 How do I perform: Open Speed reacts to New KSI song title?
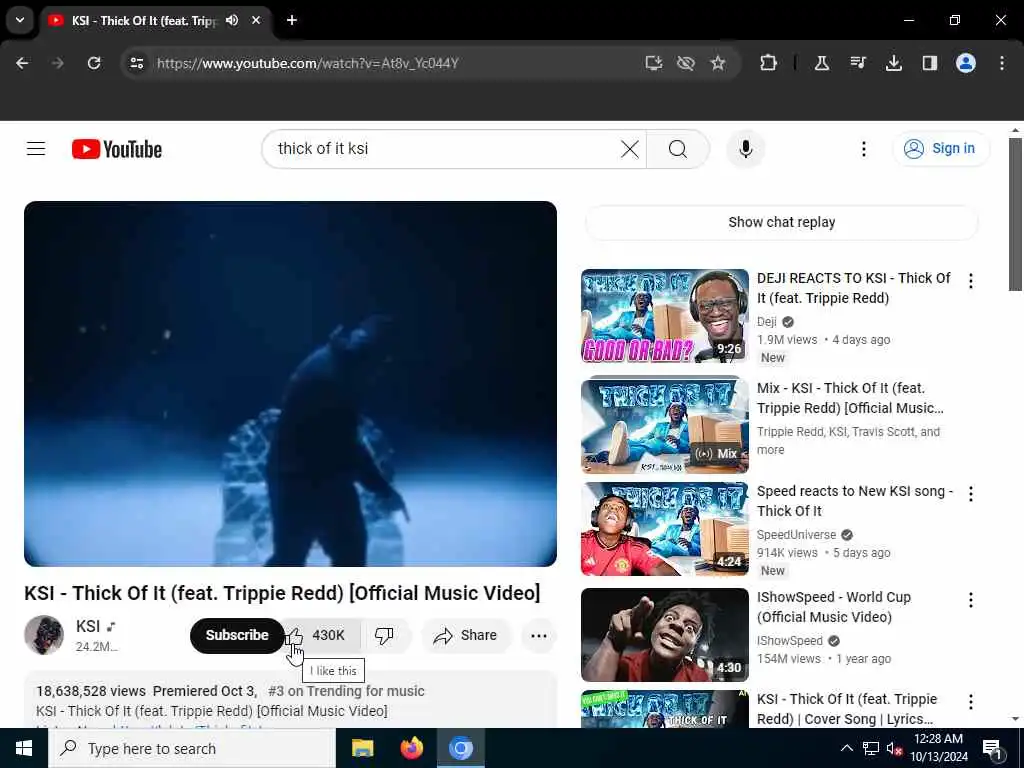click(x=855, y=501)
